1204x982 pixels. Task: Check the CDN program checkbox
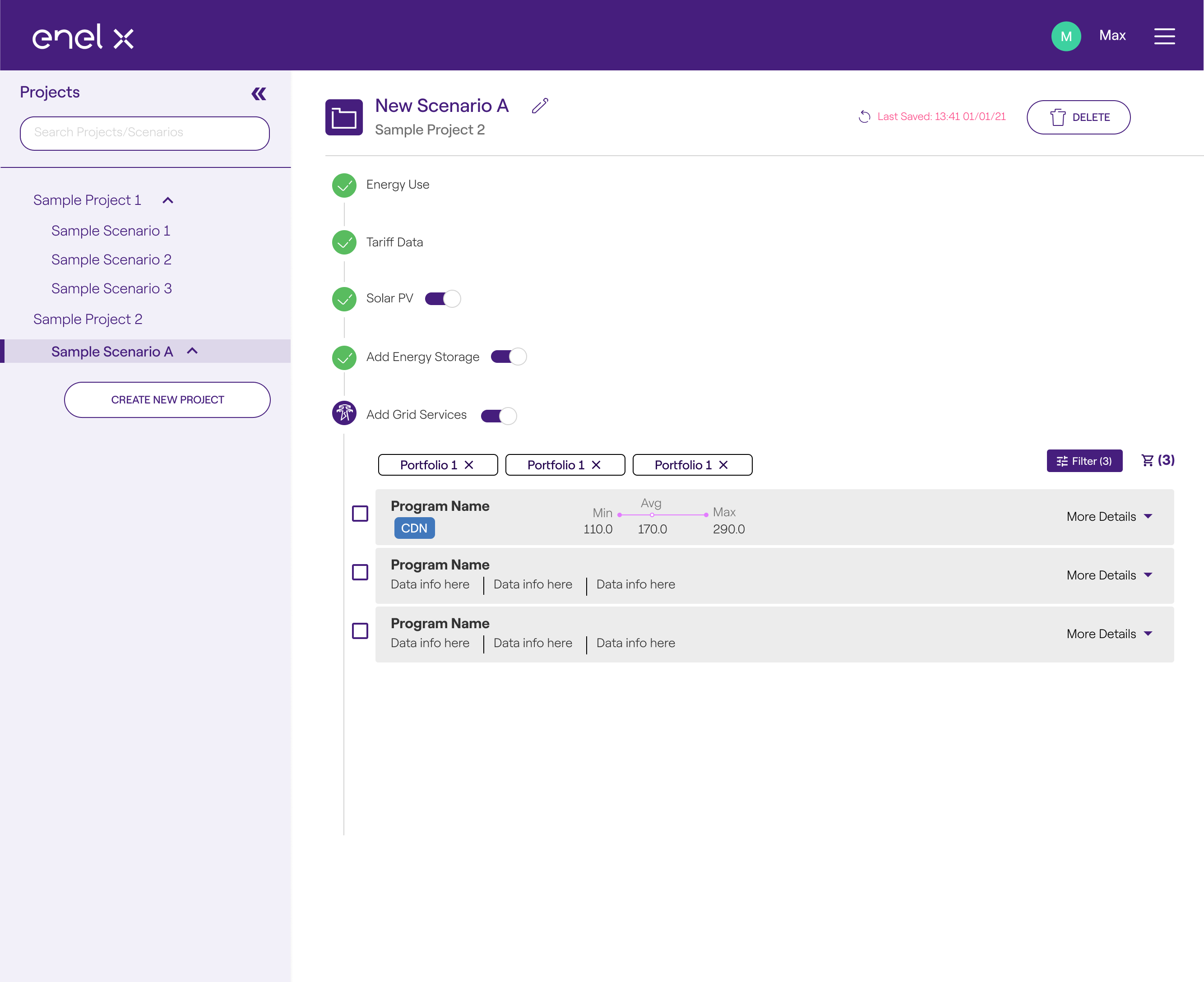point(360,514)
